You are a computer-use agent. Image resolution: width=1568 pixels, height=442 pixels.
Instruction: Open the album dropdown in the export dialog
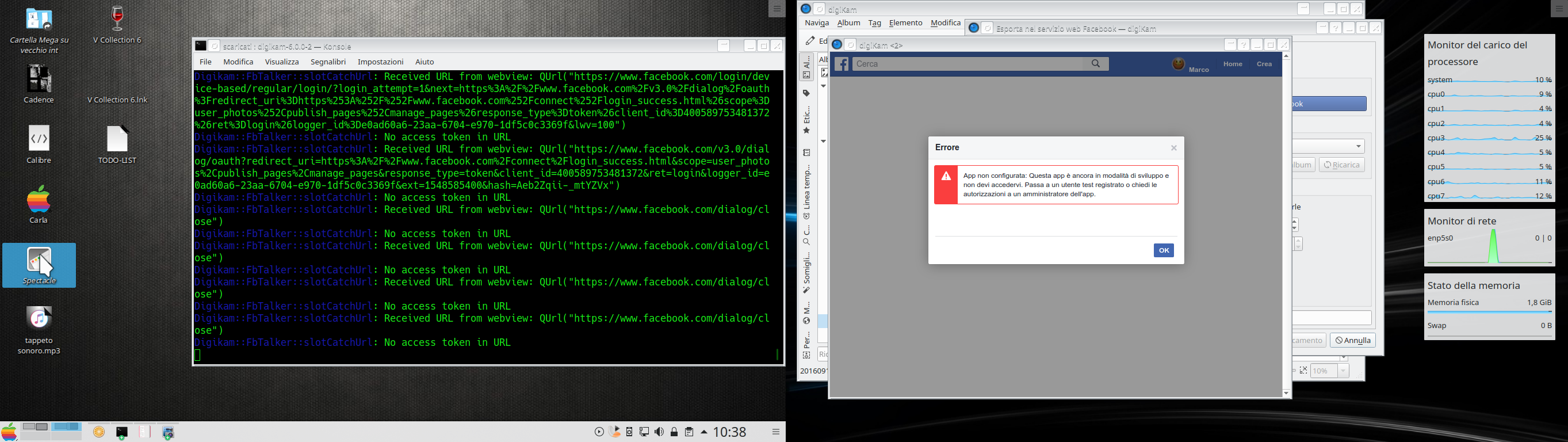point(1359,147)
